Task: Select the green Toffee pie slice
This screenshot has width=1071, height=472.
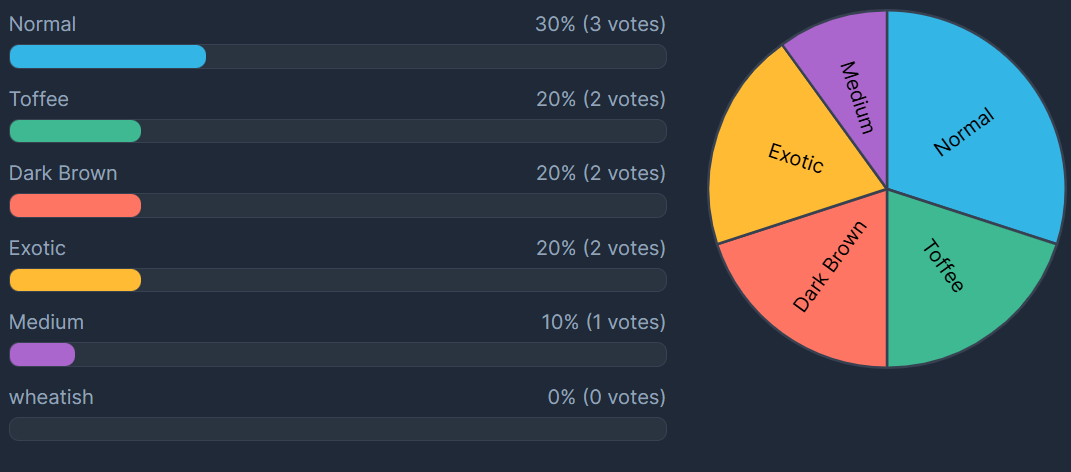Action: tap(943, 267)
